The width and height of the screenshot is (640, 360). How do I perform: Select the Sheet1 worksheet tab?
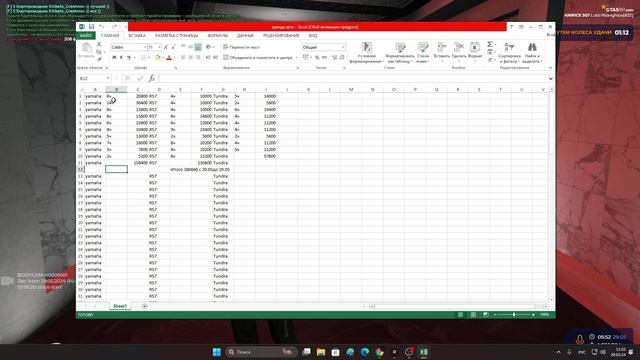point(120,306)
